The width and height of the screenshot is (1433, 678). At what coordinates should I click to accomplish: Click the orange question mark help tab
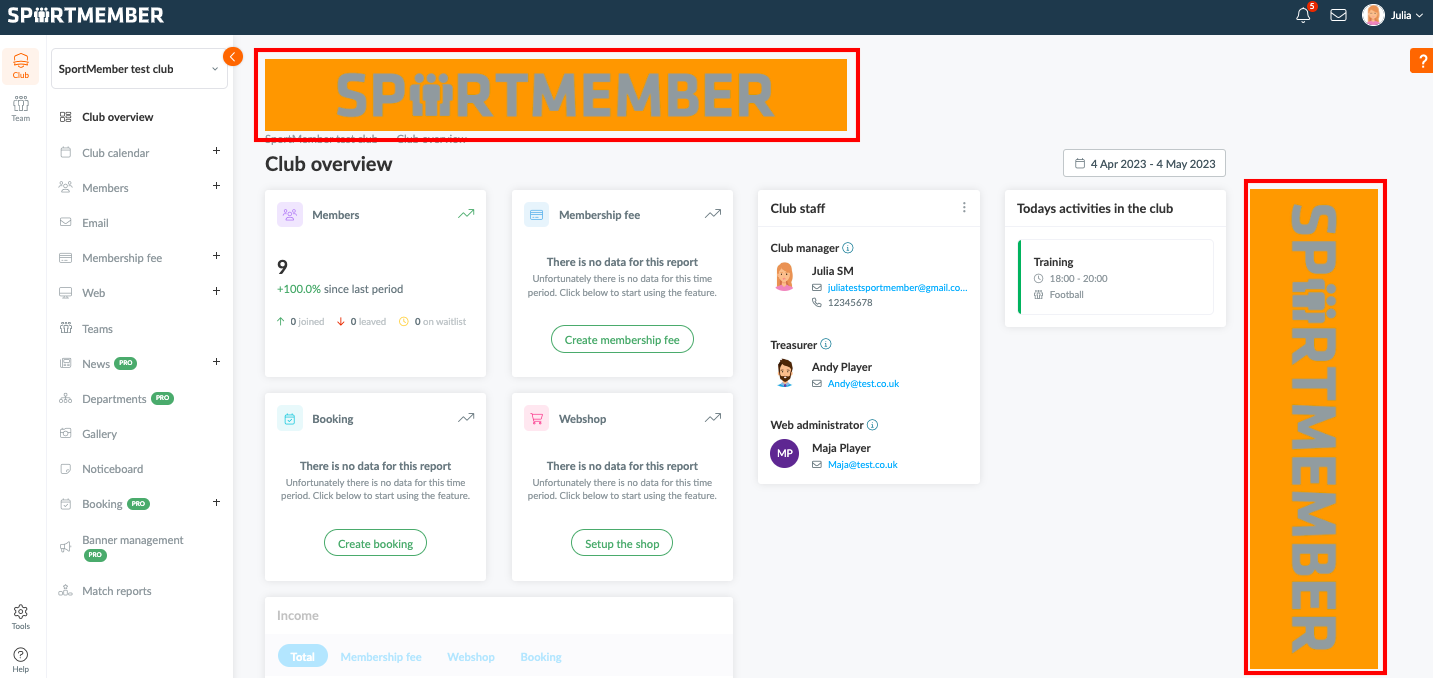(1421, 60)
